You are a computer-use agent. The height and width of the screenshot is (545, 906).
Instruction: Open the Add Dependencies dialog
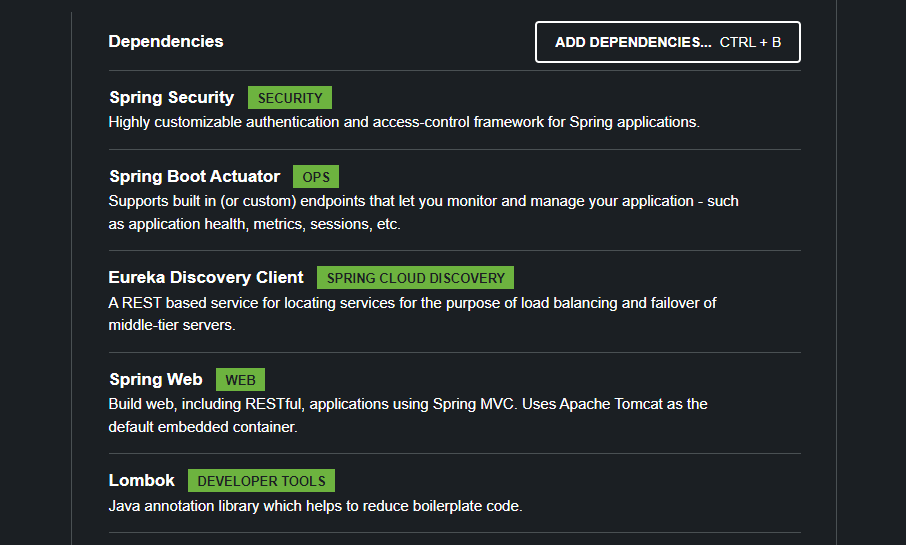(667, 42)
